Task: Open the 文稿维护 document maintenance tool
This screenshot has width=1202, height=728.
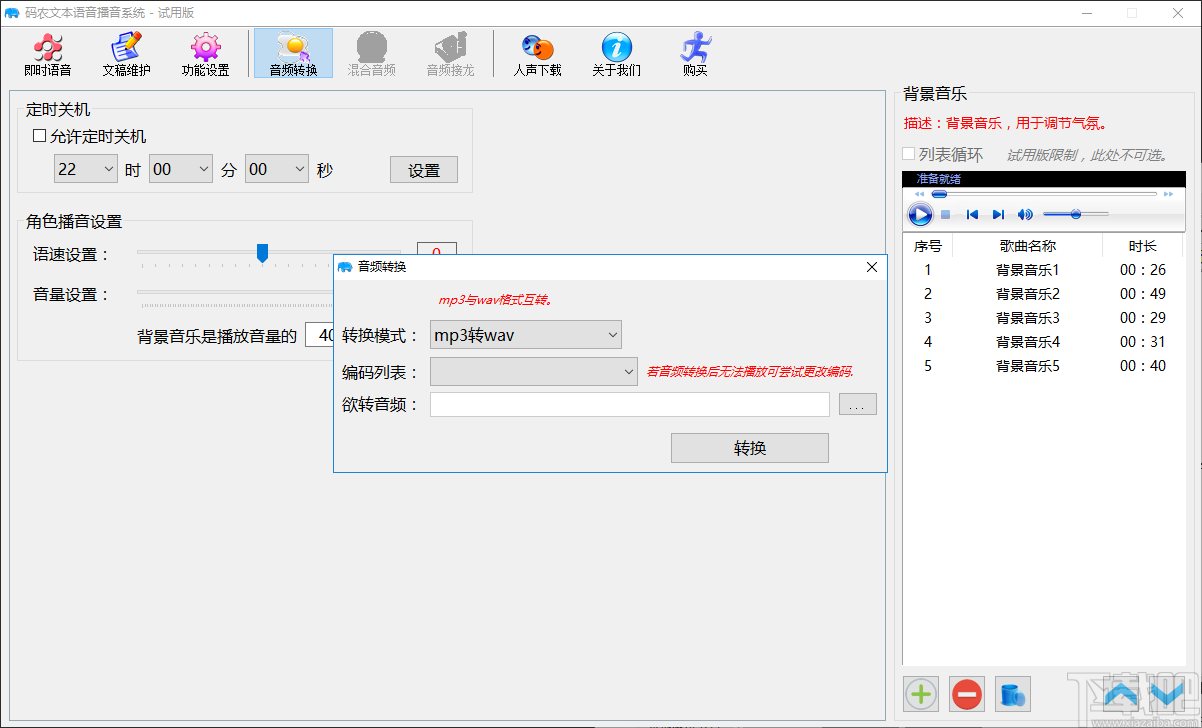Action: [x=126, y=53]
